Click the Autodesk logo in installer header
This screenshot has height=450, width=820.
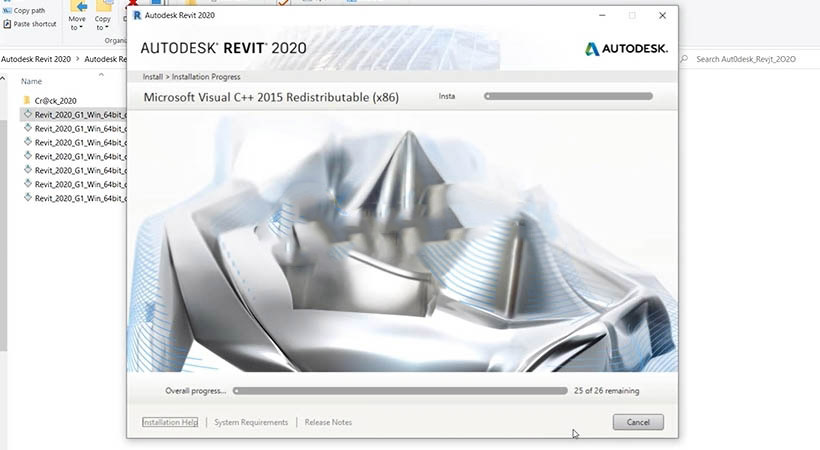click(x=626, y=49)
